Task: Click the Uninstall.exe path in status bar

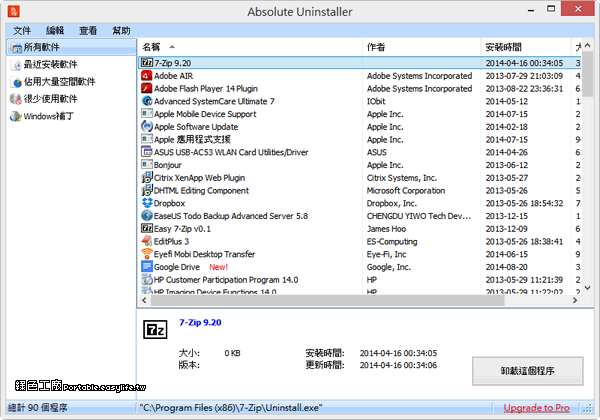Action: [x=231, y=408]
